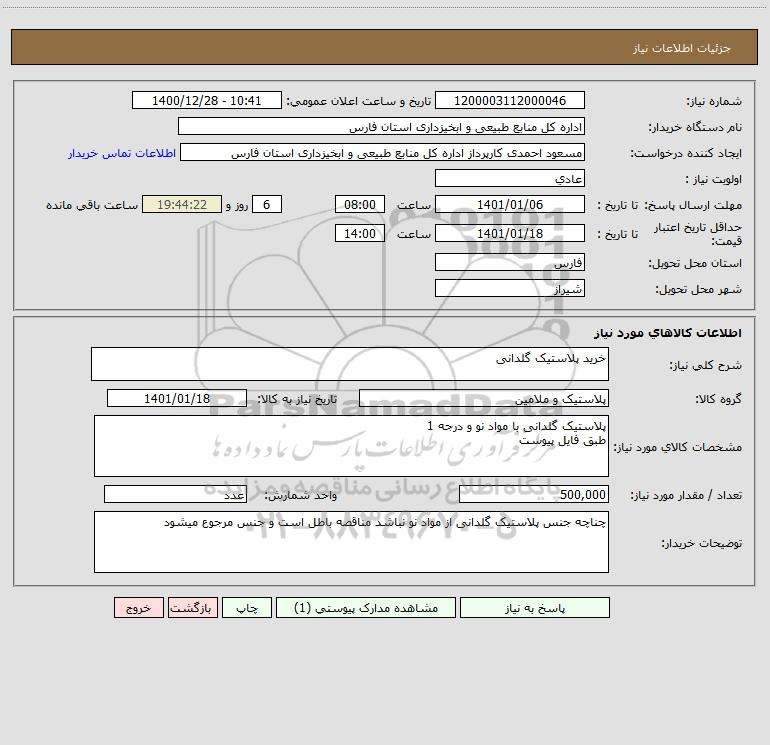The width and height of the screenshot is (770, 745).
Task: Click the 'جزئیات اطلاعات نیاز' header title
Action: point(682,48)
